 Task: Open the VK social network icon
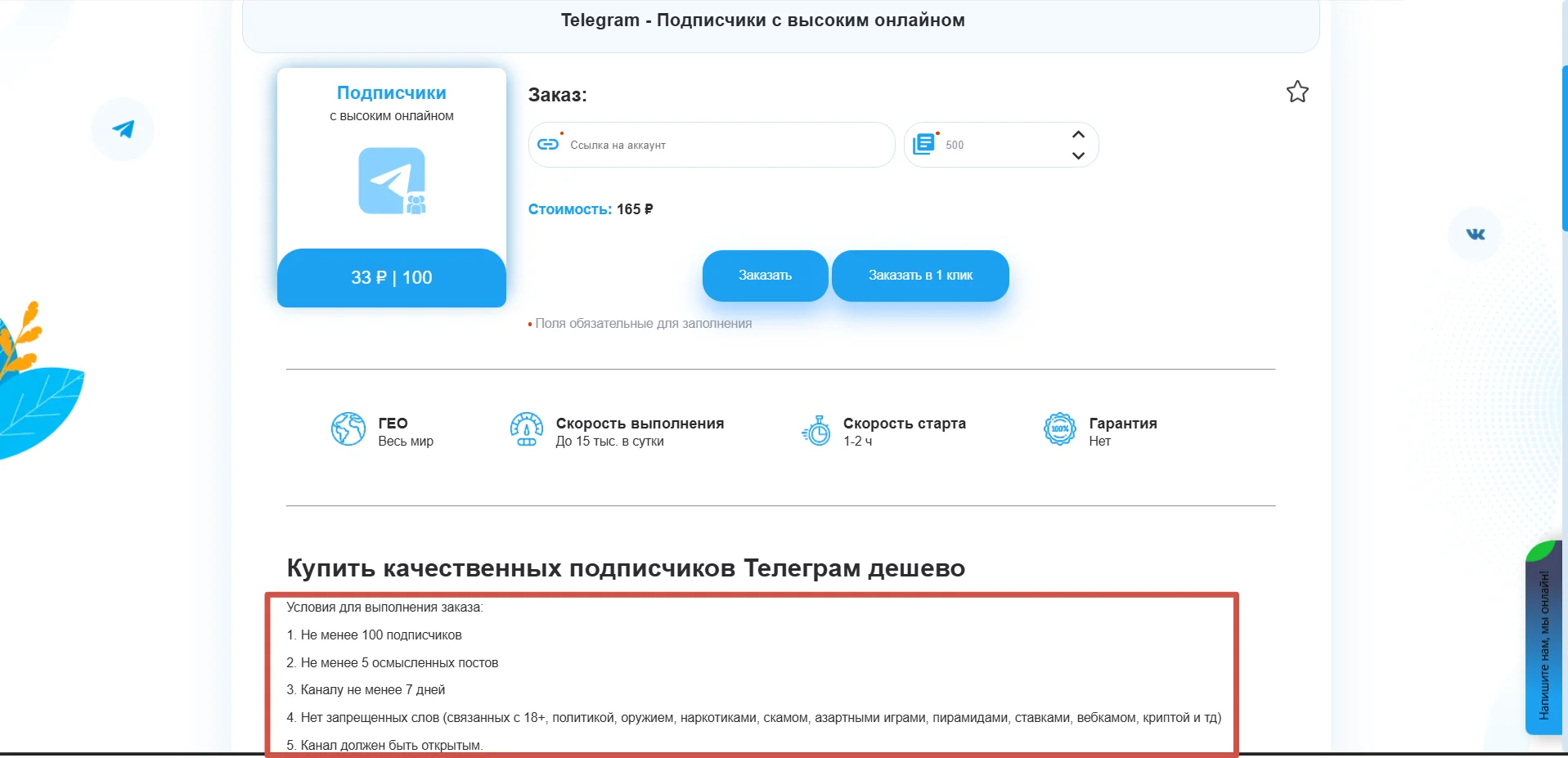(1475, 234)
